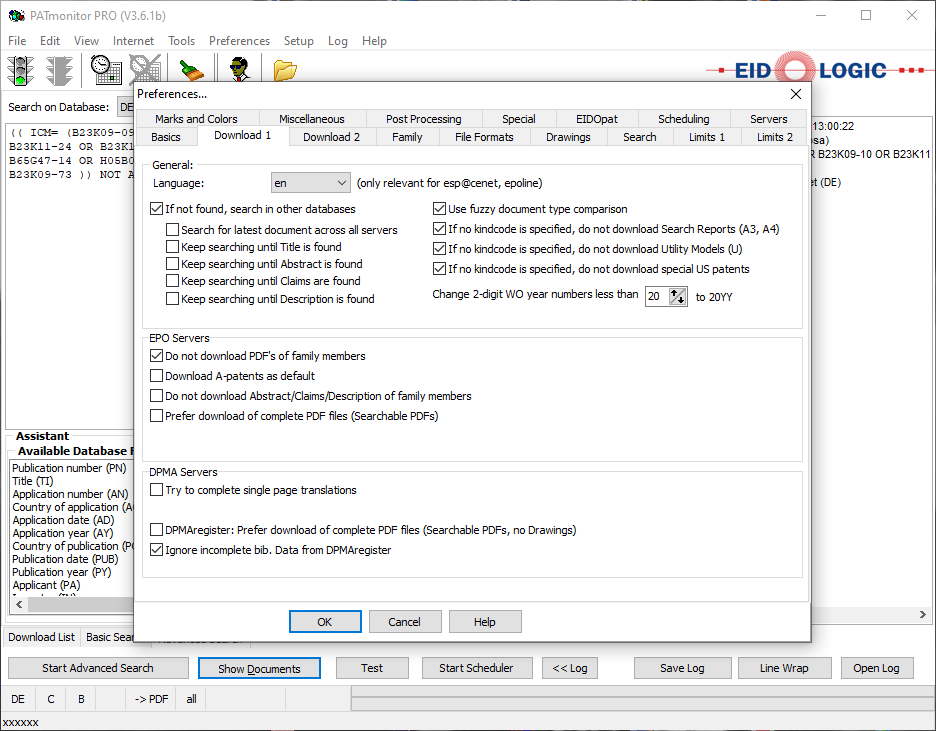Image resolution: width=936 pixels, height=731 pixels.
Task: Open the Setup menu
Action: (298, 41)
